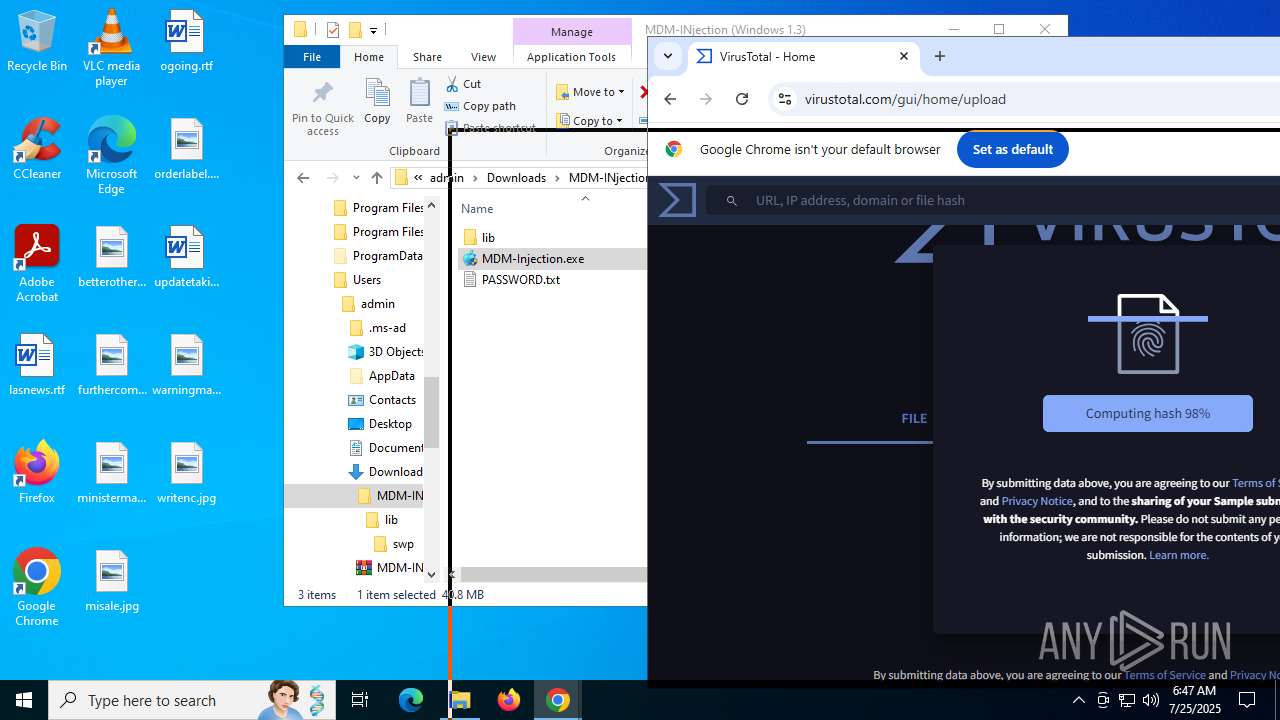1280x720 pixels.
Task: Click Cut in Explorer ribbon
Action: 463,84
